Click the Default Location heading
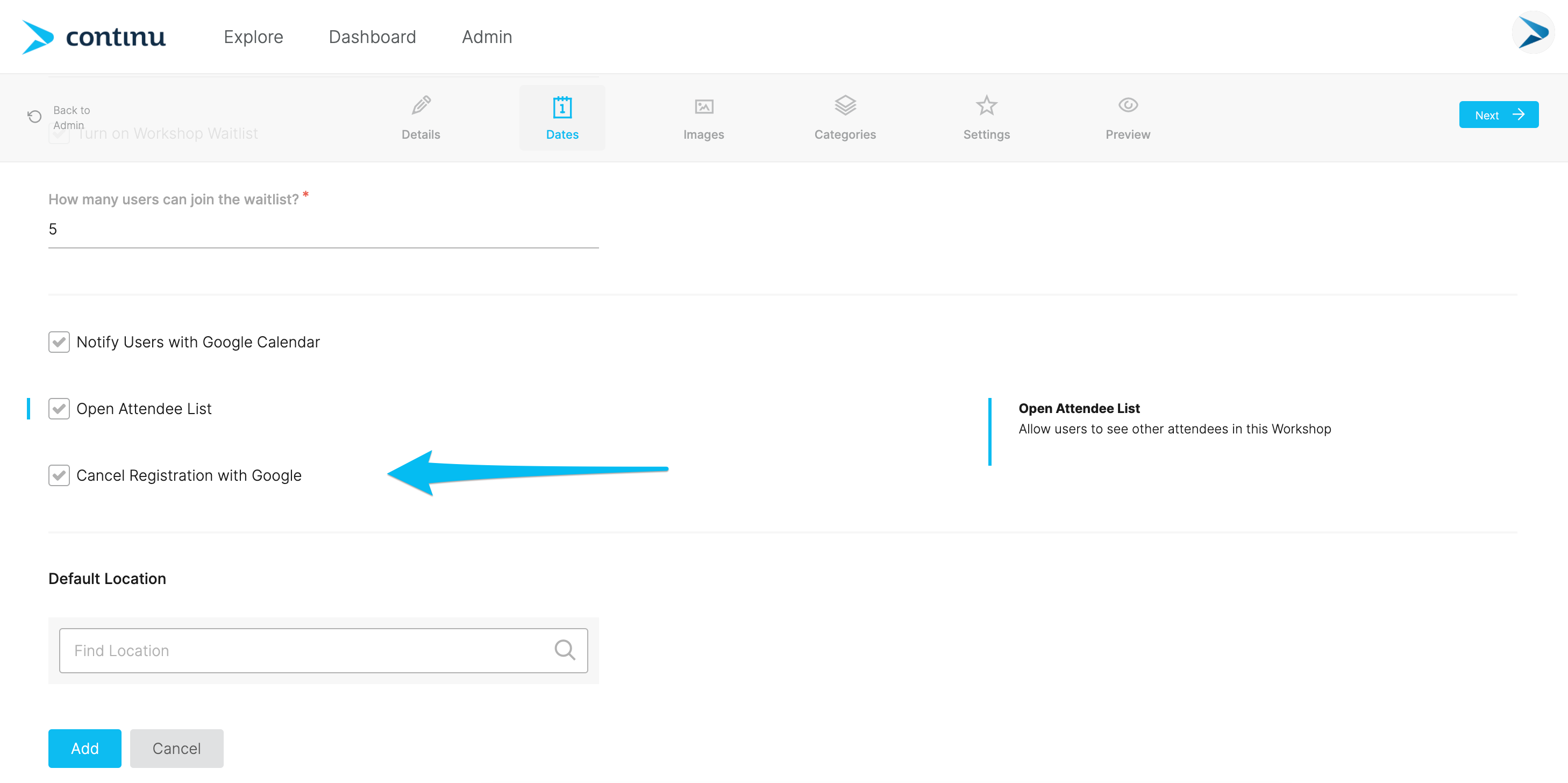The height and width of the screenshot is (783, 1568). (107, 579)
